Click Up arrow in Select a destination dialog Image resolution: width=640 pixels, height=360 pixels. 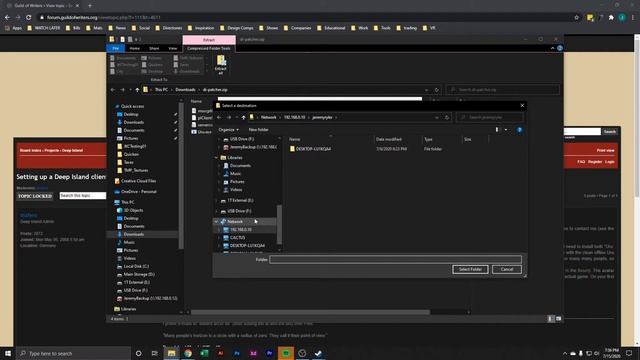(244, 118)
